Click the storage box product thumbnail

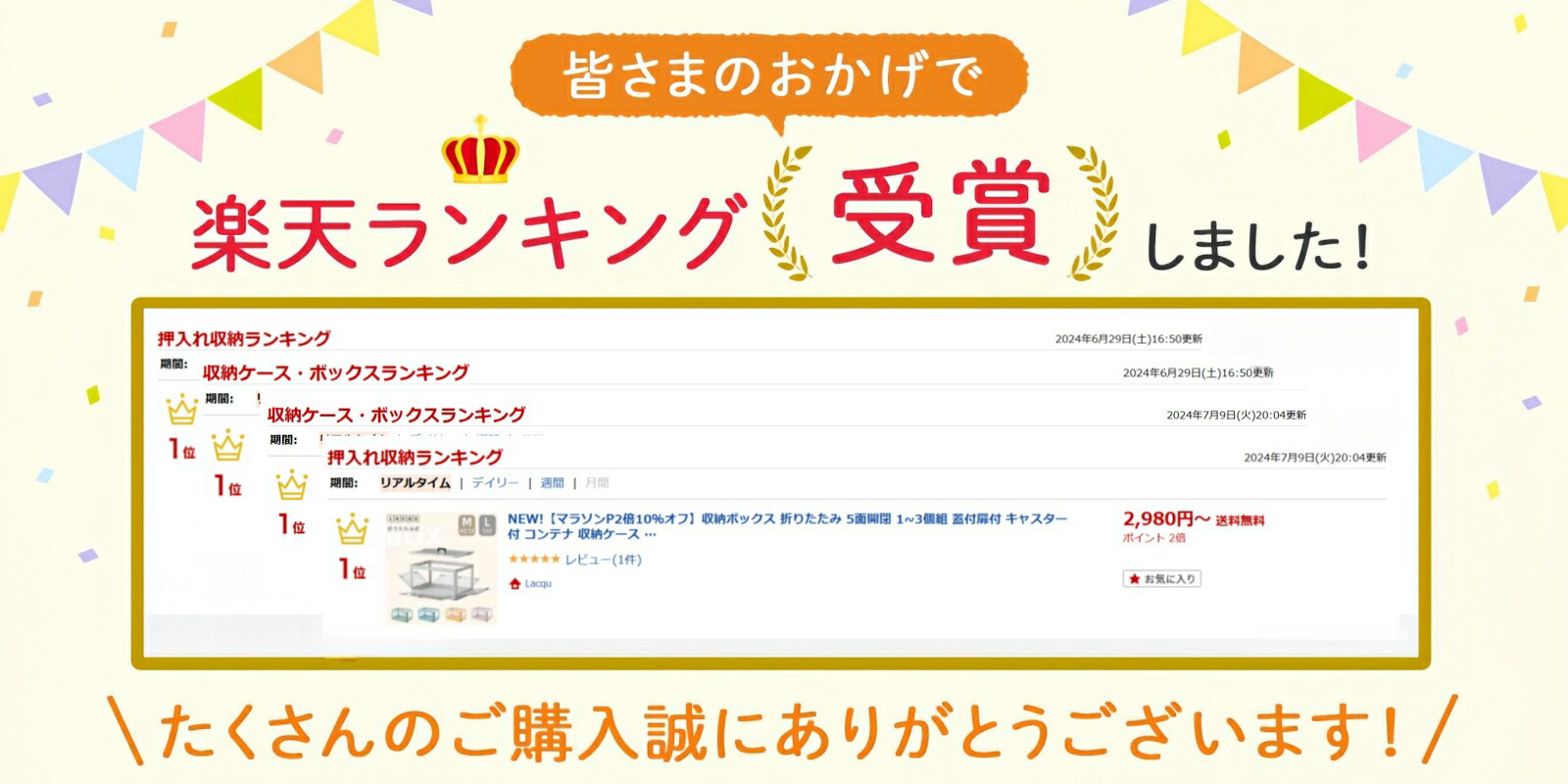(x=441, y=567)
